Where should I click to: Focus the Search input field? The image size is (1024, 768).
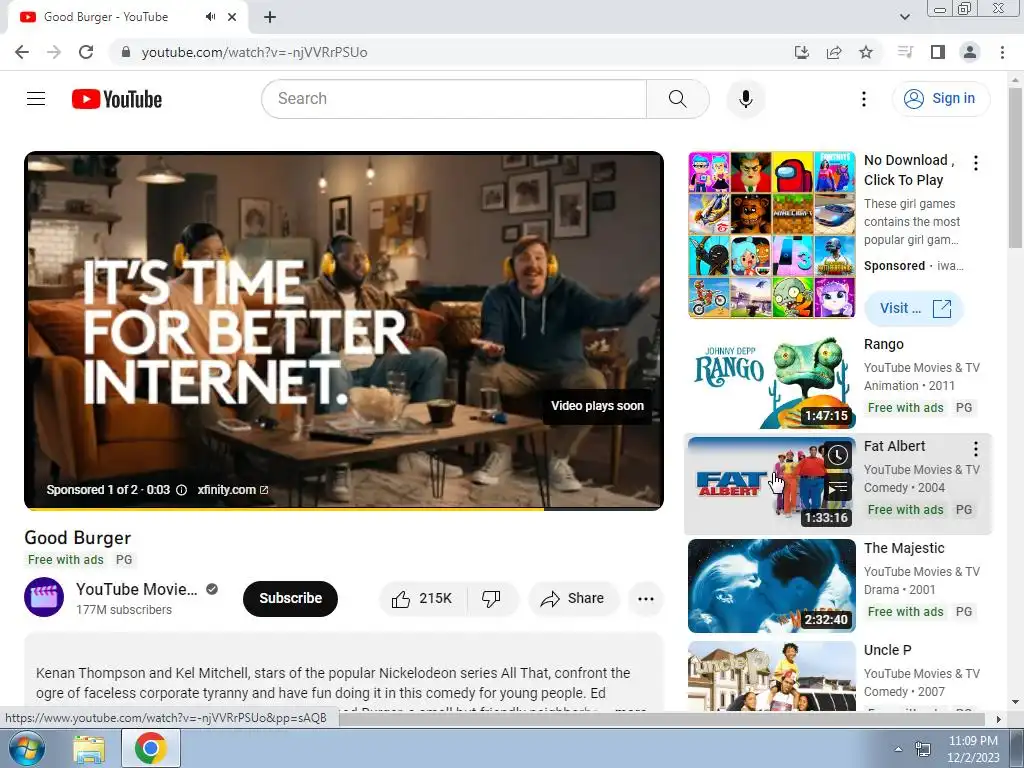point(454,99)
